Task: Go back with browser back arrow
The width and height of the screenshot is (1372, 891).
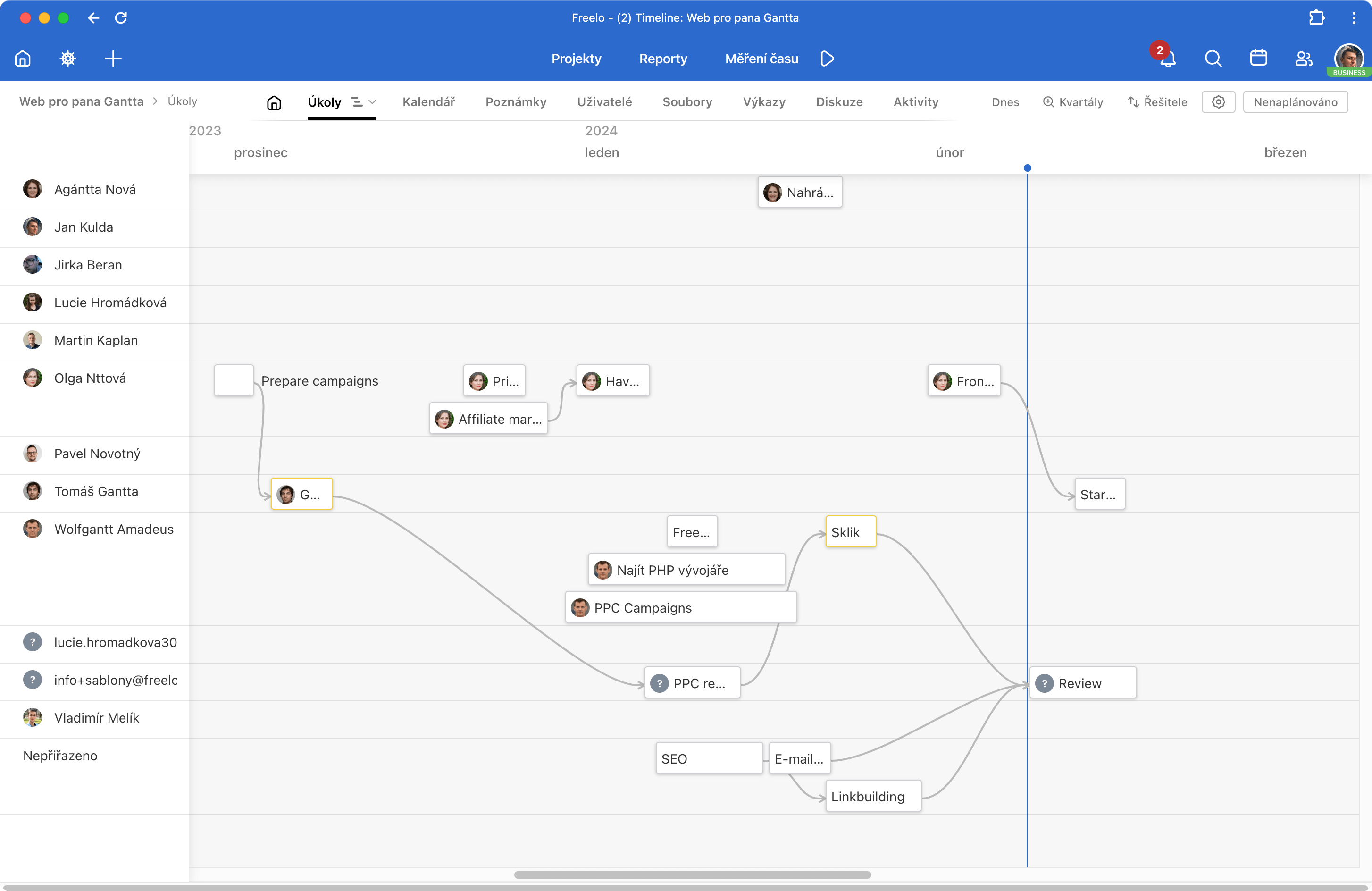Action: pyautogui.click(x=93, y=18)
